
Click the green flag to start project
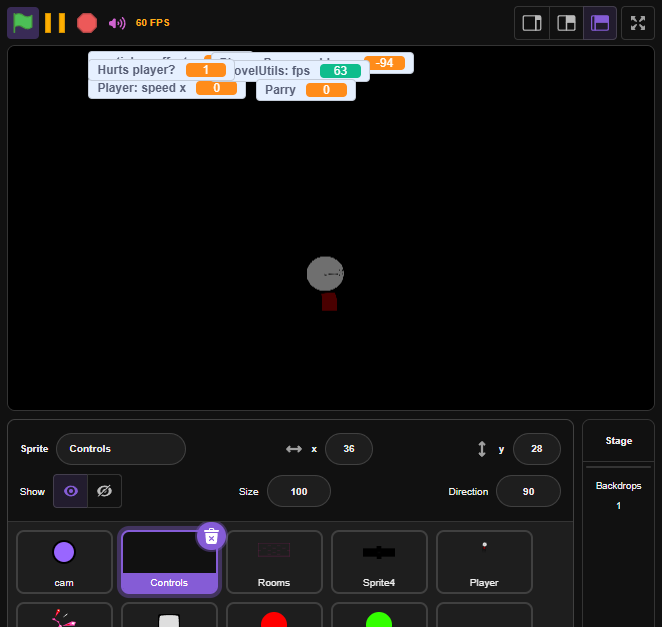click(x=23, y=23)
